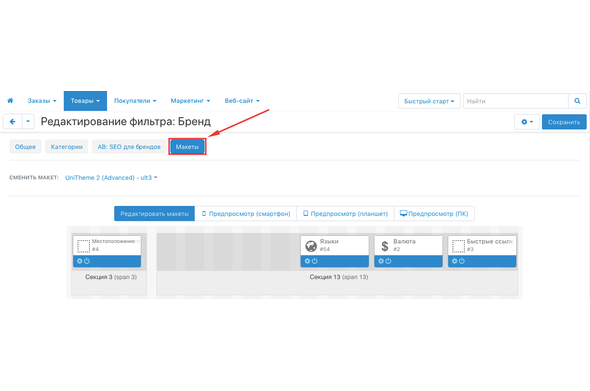Toggle power of Быстрые ссылки block
The width and height of the screenshot is (590, 391).
click(x=462, y=261)
